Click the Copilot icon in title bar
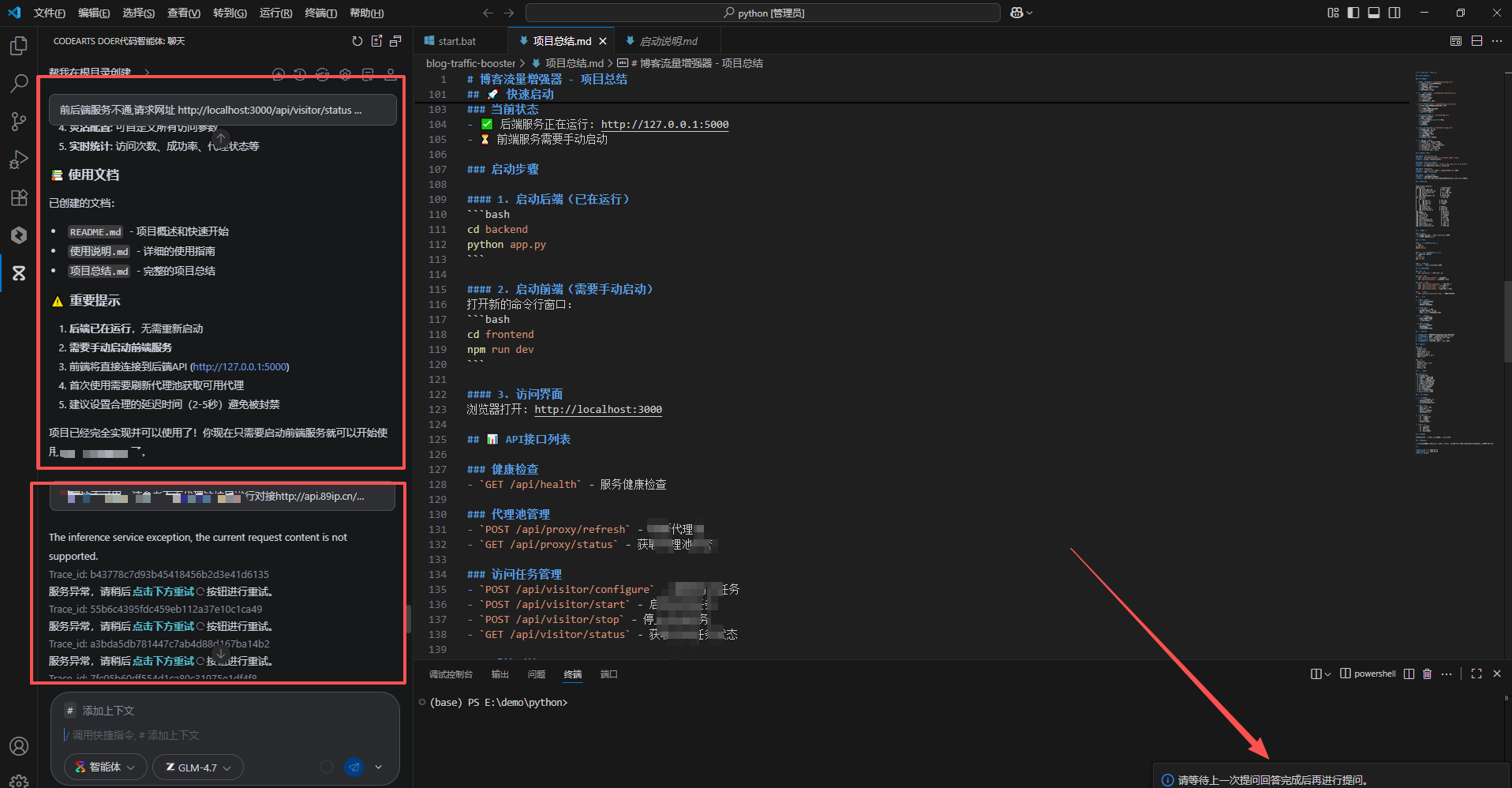Viewport: 1512px width, 788px height. [x=1016, y=13]
